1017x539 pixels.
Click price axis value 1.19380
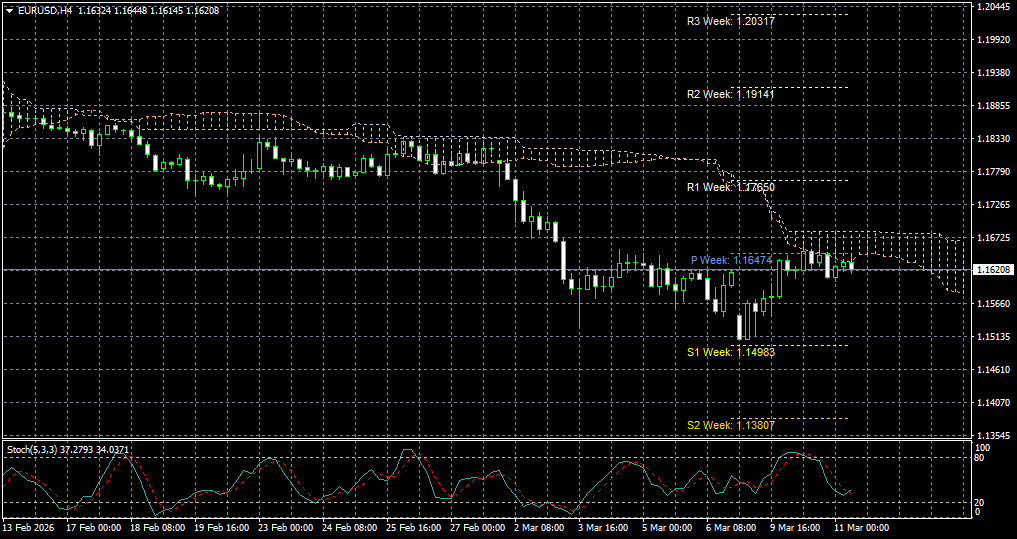[993, 73]
